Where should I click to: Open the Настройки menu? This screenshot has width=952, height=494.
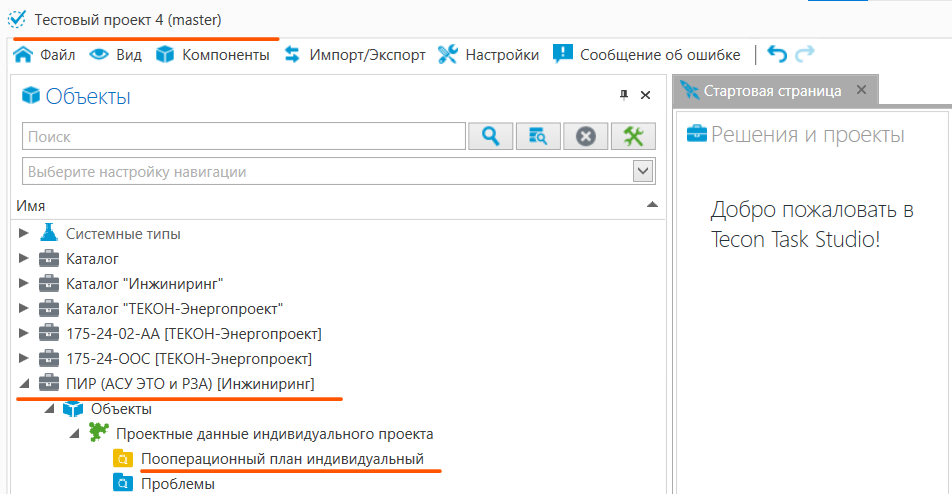(x=489, y=55)
